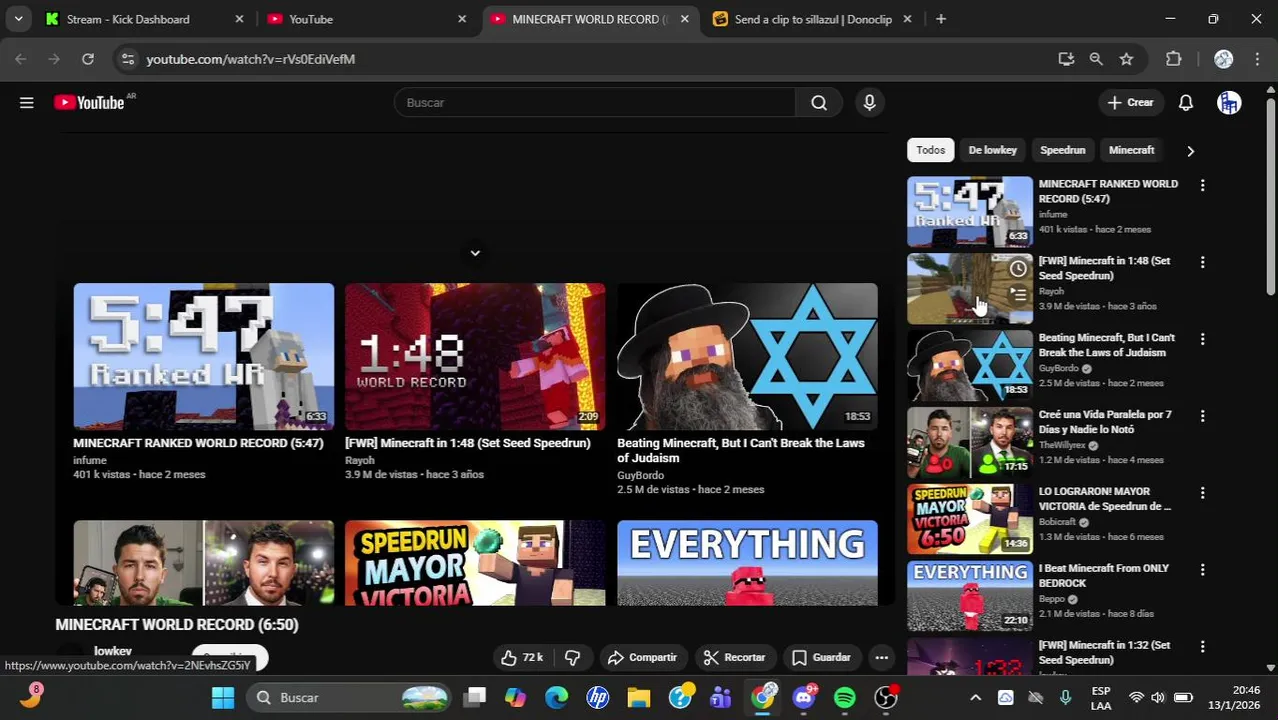Add Rayoh 1:48 video to Watch Later
Image resolution: width=1278 pixels, height=720 pixels.
pos(1017,268)
